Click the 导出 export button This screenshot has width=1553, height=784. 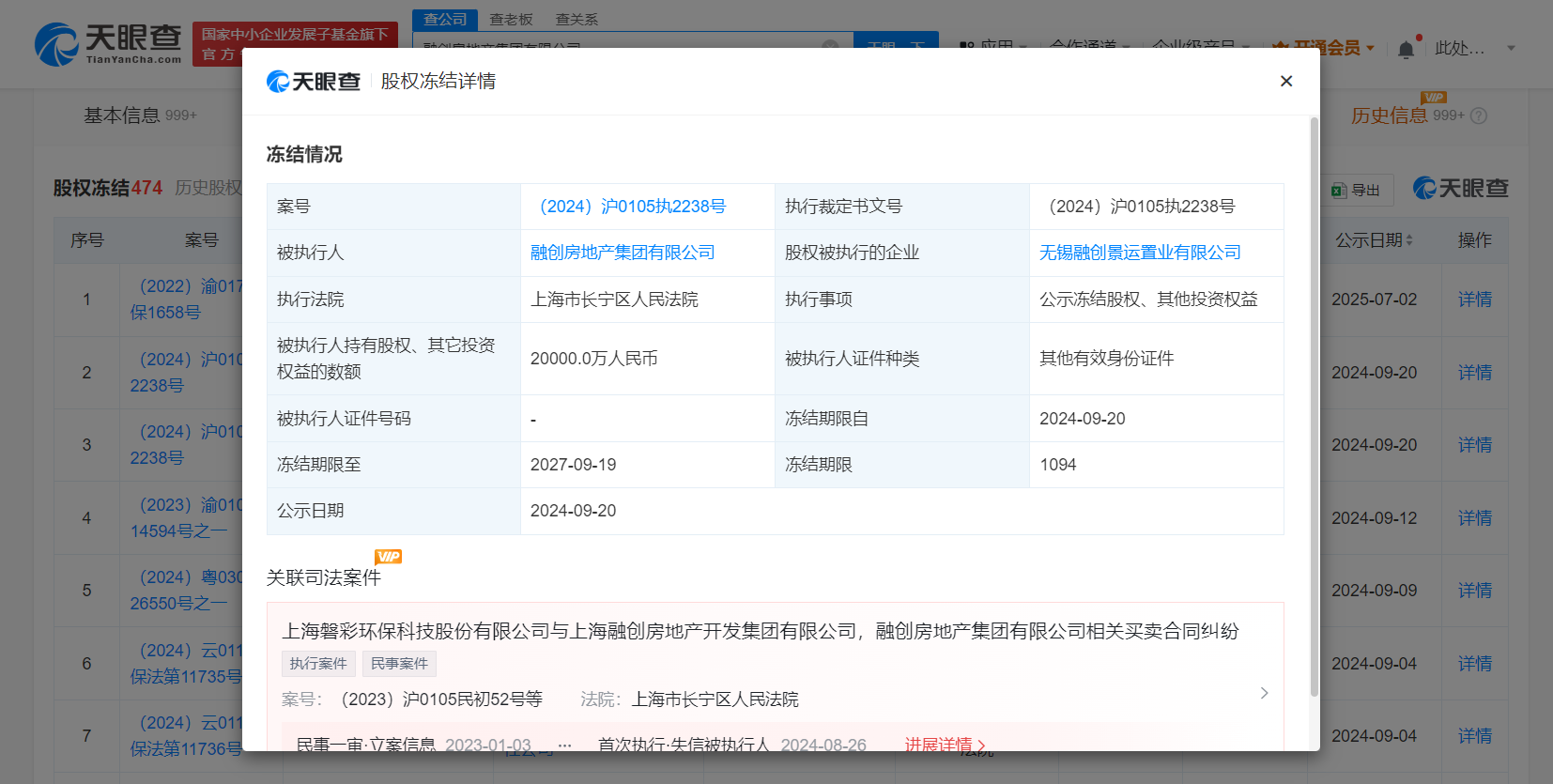(x=1356, y=190)
